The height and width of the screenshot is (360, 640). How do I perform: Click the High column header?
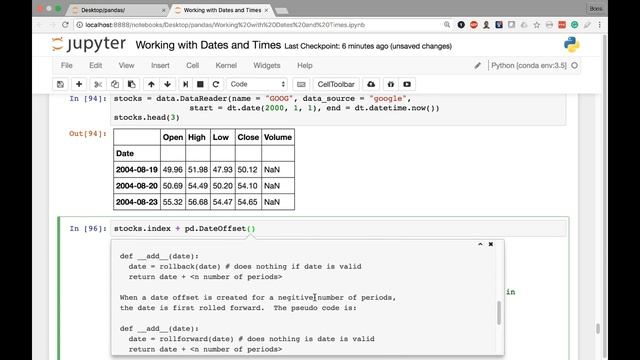pyautogui.click(x=197, y=138)
